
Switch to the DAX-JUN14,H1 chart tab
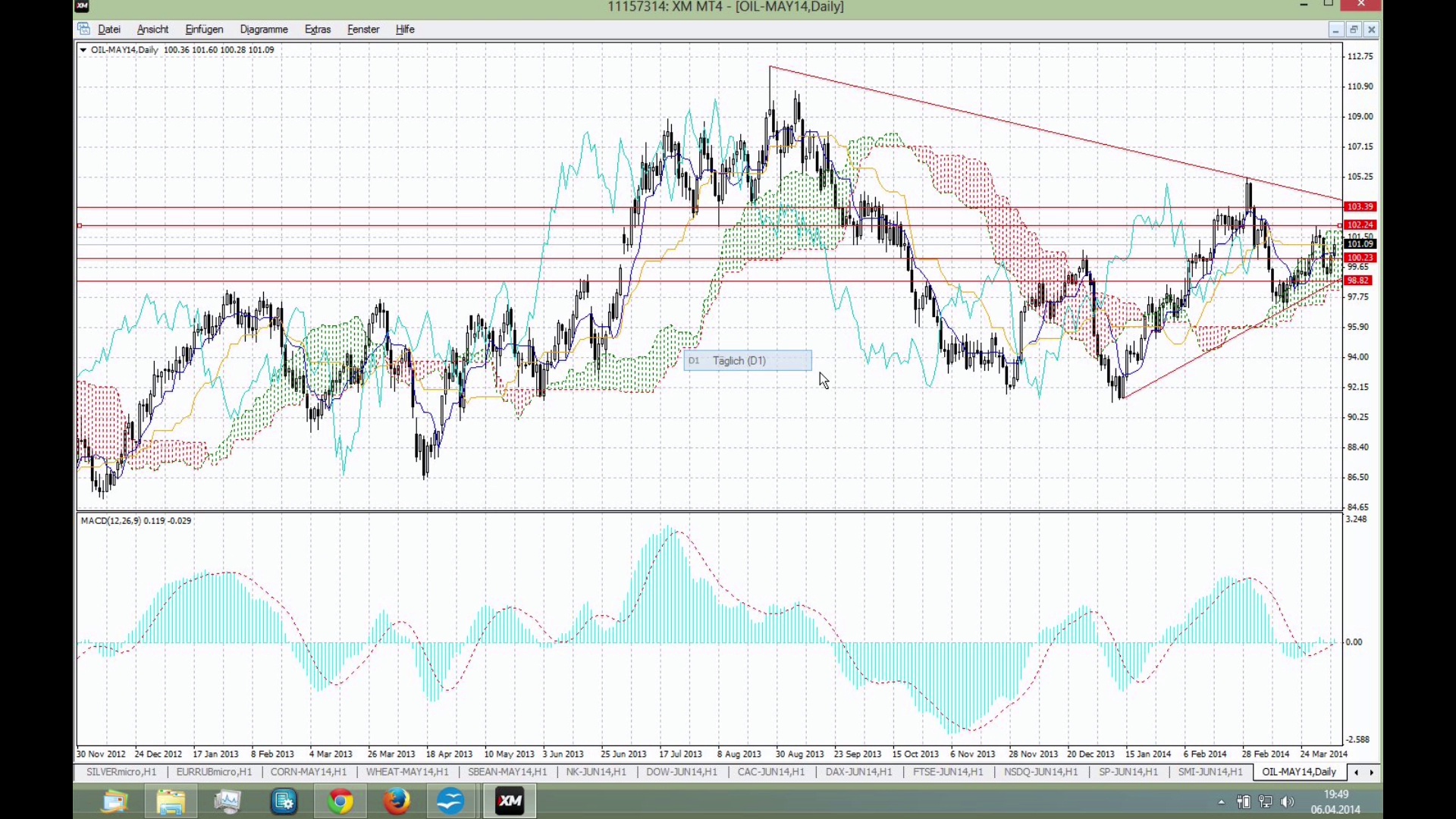coord(858,772)
